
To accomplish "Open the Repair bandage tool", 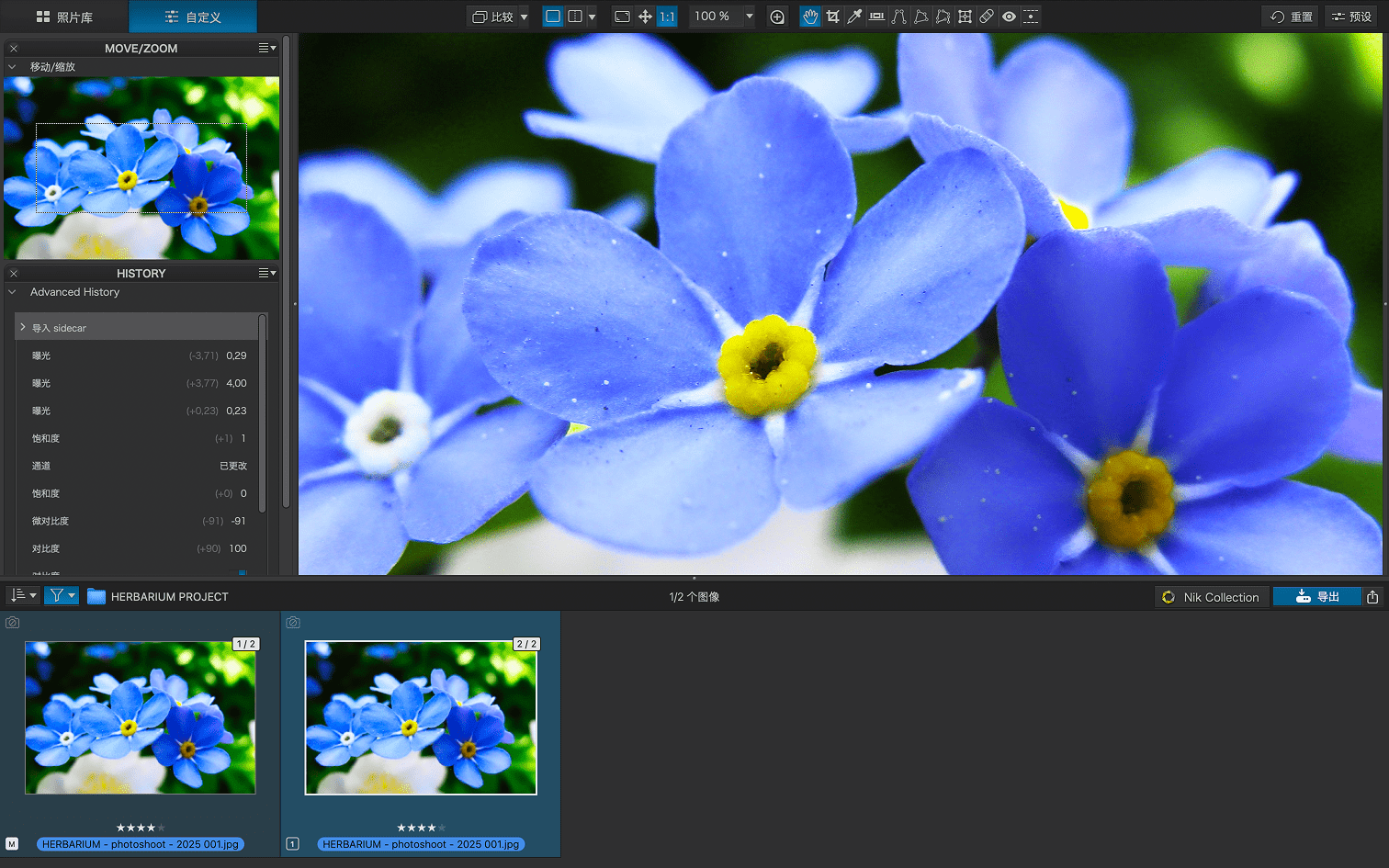I will 987,17.
